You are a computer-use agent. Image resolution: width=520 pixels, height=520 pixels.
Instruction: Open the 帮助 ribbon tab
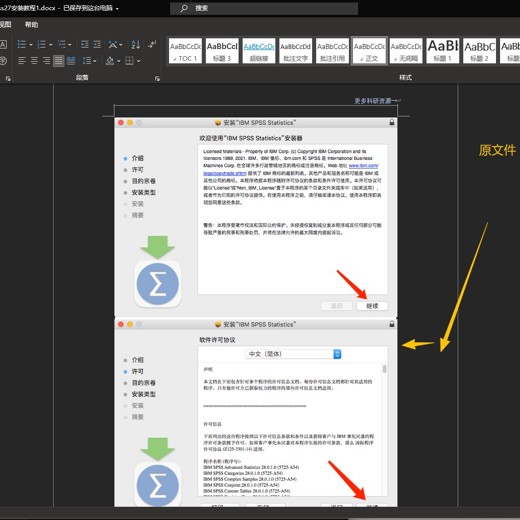point(31,24)
